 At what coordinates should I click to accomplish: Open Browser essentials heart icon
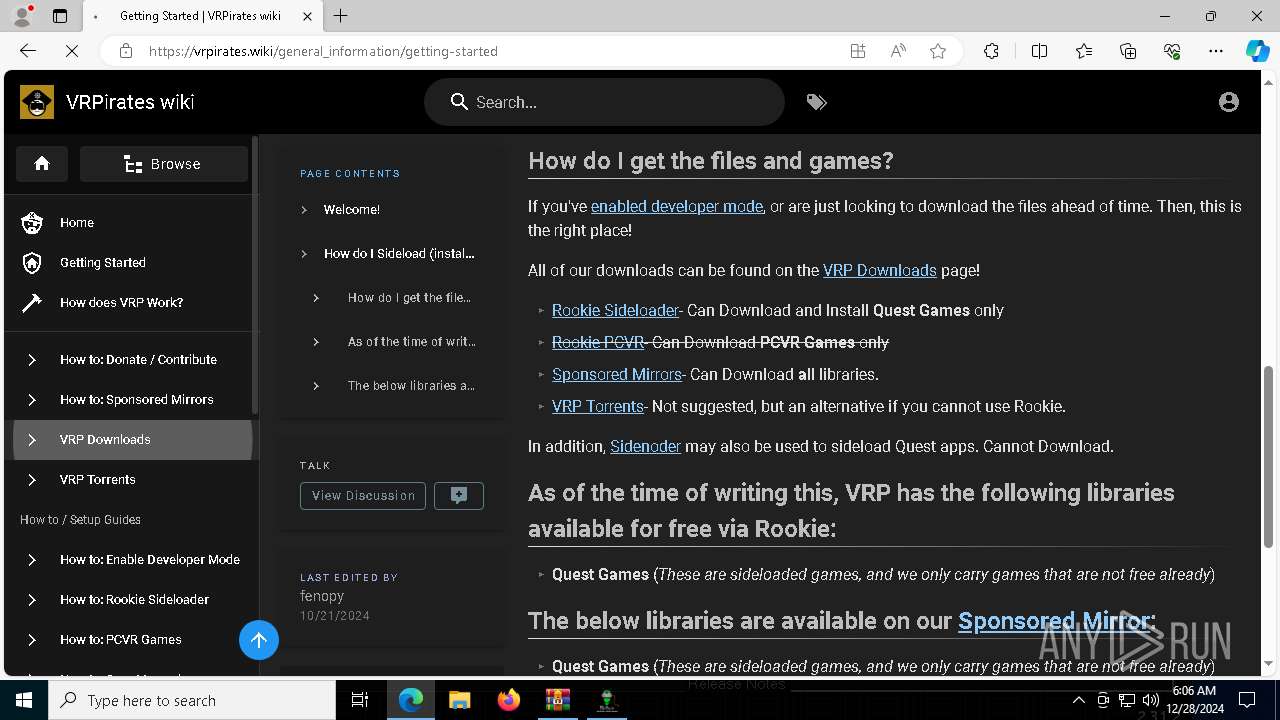point(1172,51)
